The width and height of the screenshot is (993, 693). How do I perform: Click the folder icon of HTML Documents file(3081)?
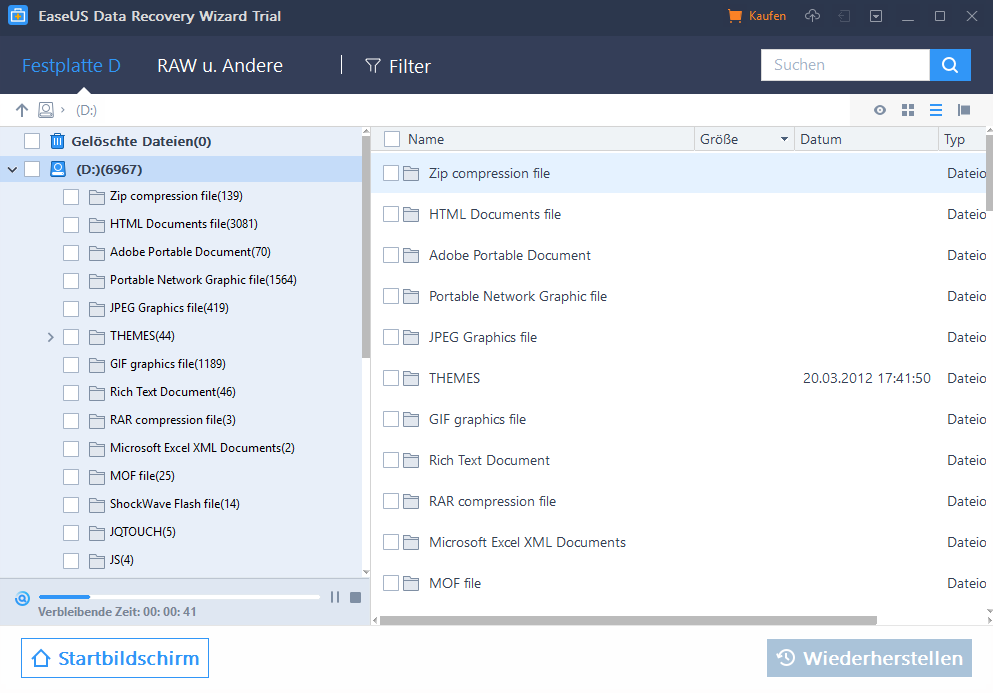point(97,225)
